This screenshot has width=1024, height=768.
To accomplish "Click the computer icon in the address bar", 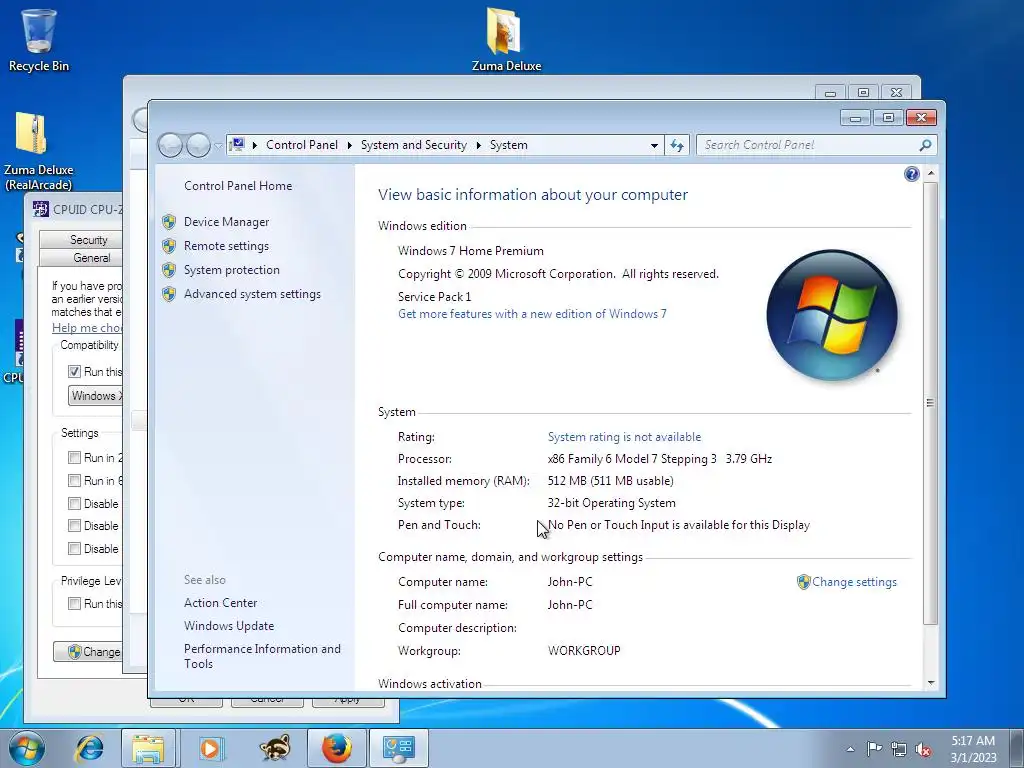I will (x=237, y=144).
